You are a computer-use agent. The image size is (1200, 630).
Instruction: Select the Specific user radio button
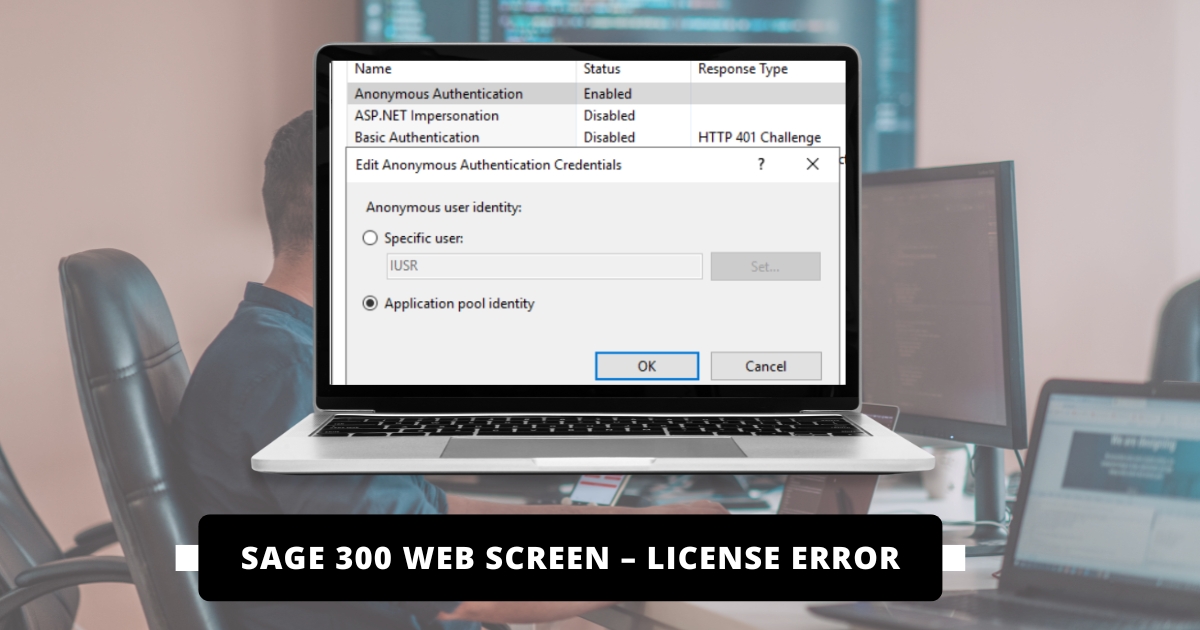tap(370, 238)
